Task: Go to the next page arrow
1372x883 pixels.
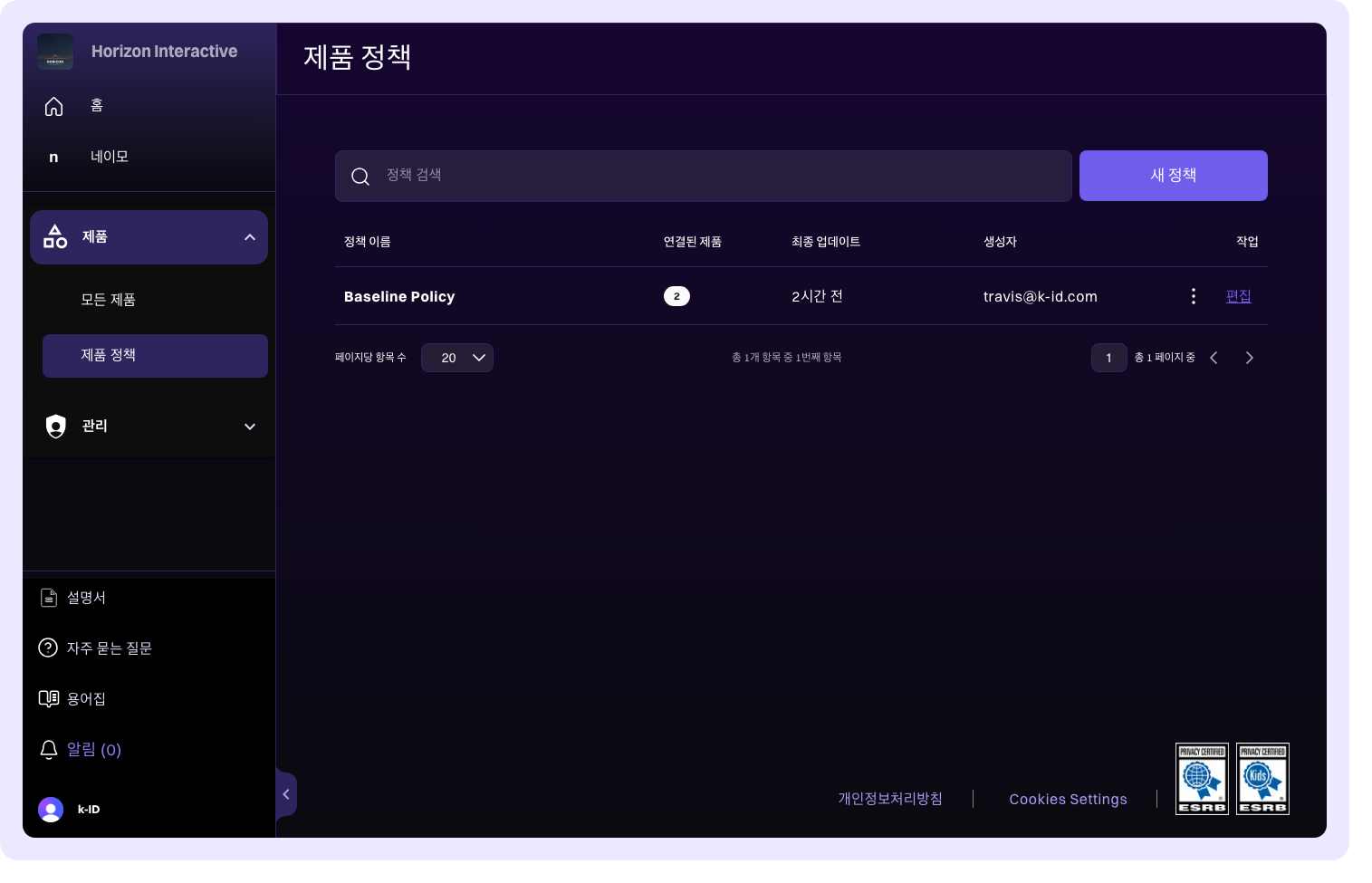Action: click(x=1250, y=358)
